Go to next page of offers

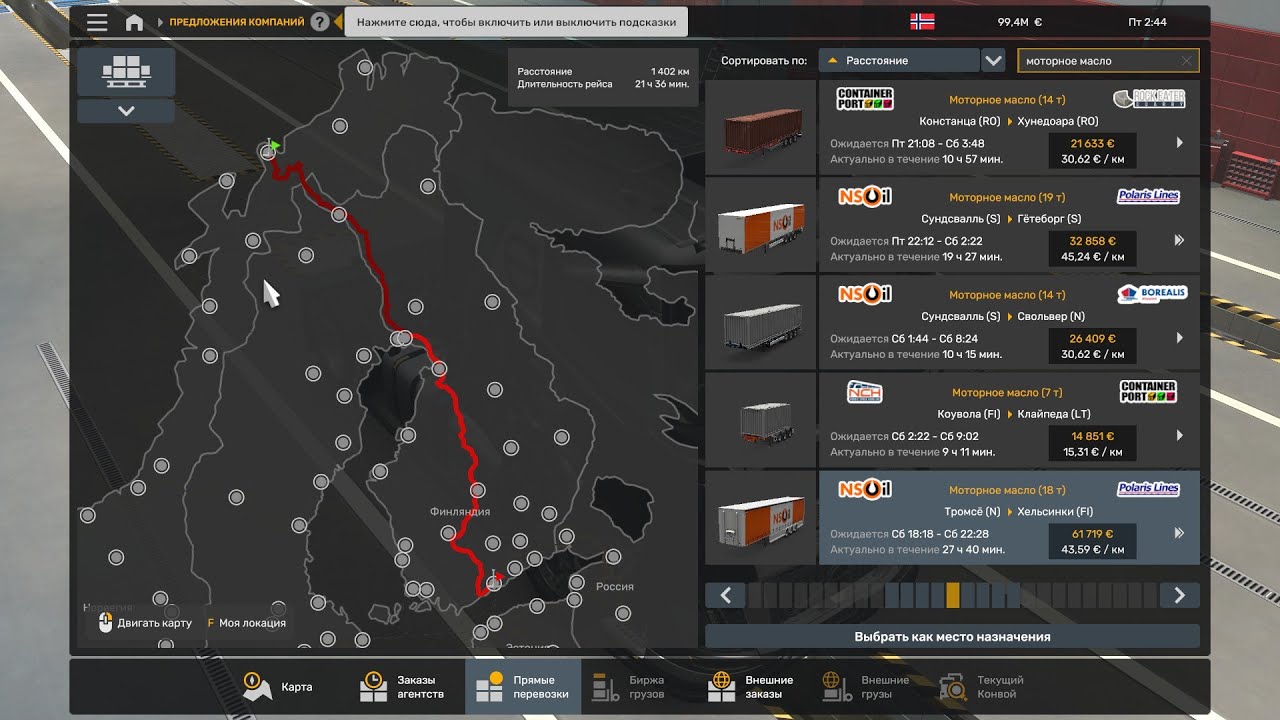pyautogui.click(x=1179, y=595)
